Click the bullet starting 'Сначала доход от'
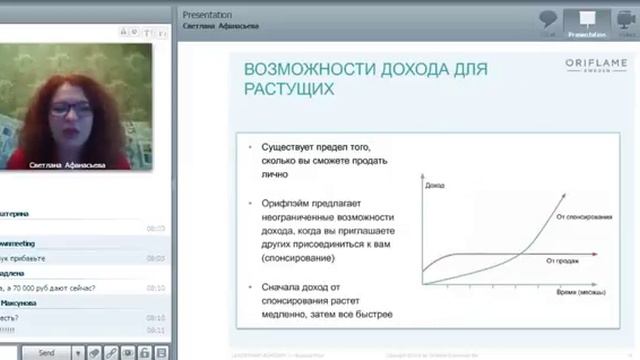 click(x=327, y=301)
